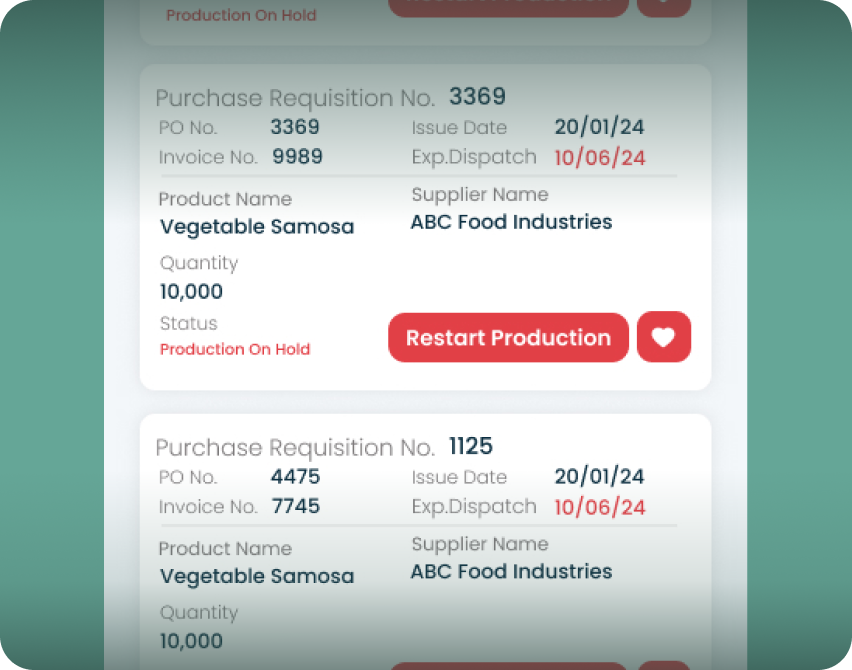Click the Issue Date on requisition 1125

[x=599, y=477]
